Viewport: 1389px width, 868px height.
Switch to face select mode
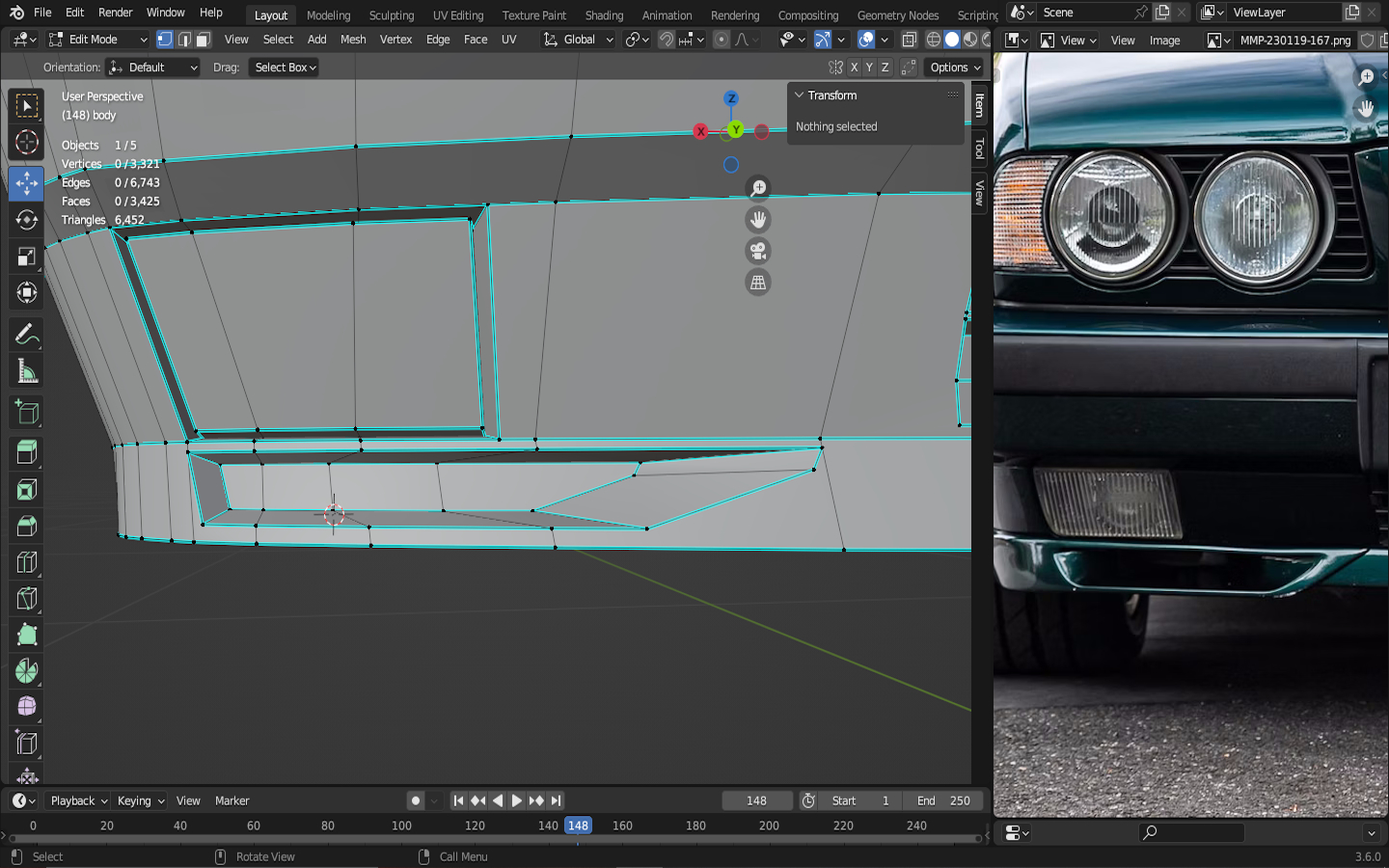[204, 40]
